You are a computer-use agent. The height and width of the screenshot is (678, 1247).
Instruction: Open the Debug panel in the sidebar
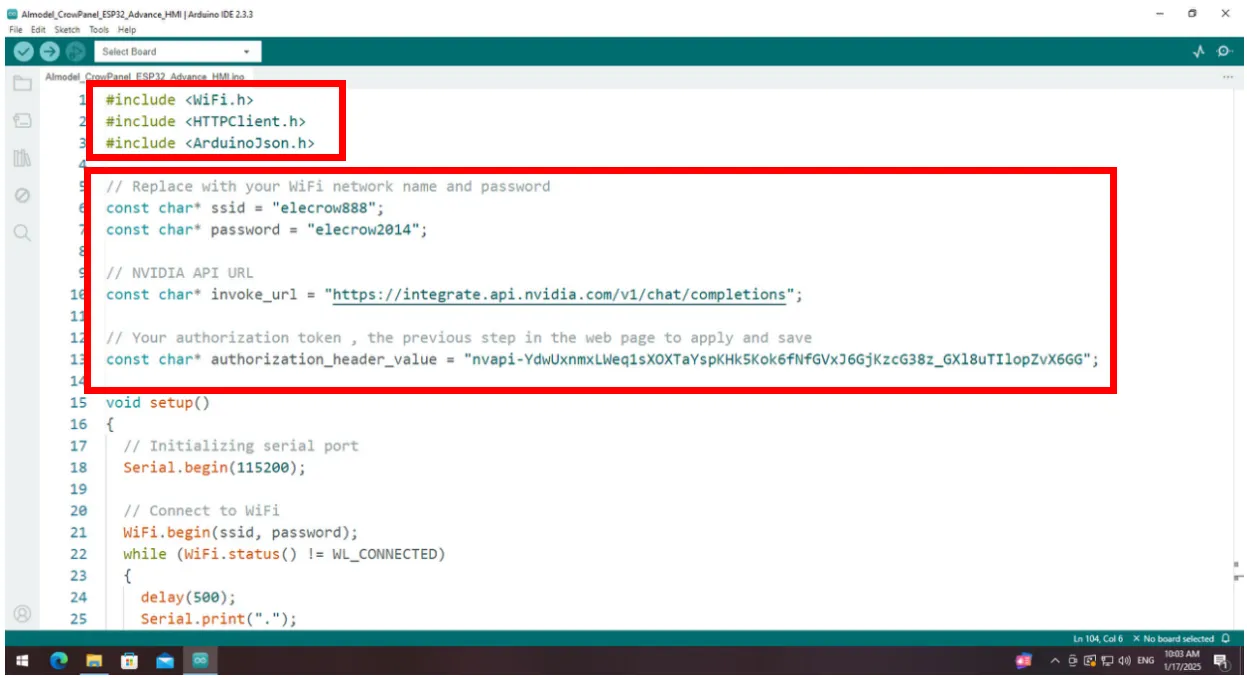22,195
